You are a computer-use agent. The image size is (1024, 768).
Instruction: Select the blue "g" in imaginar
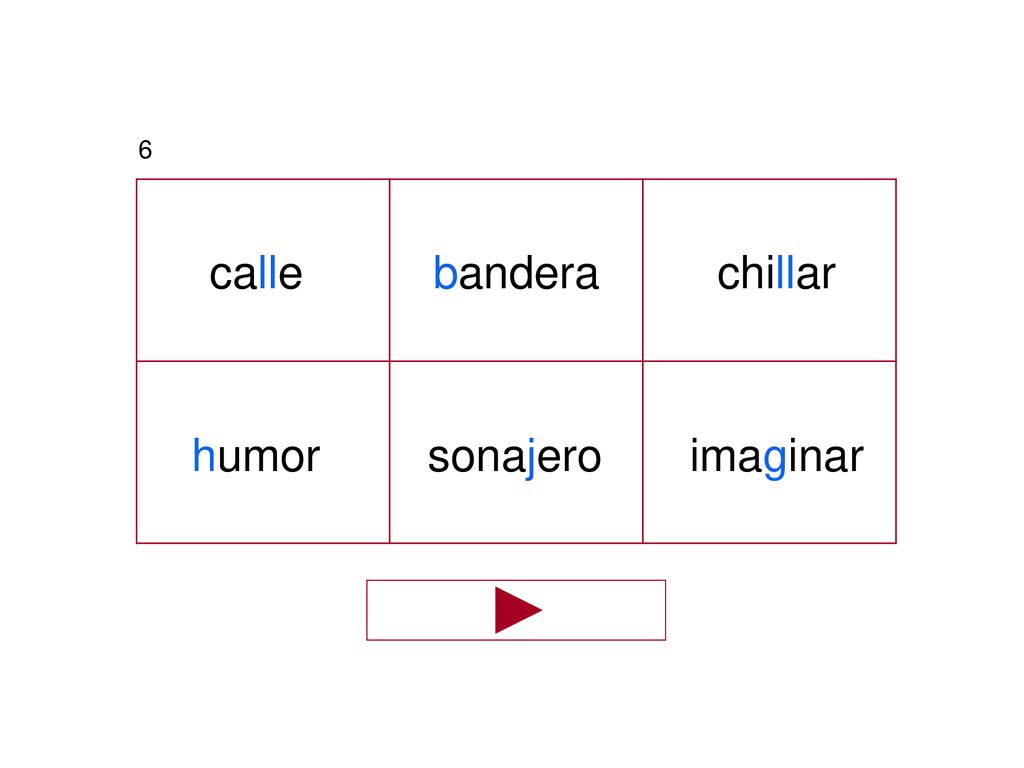(x=775, y=460)
